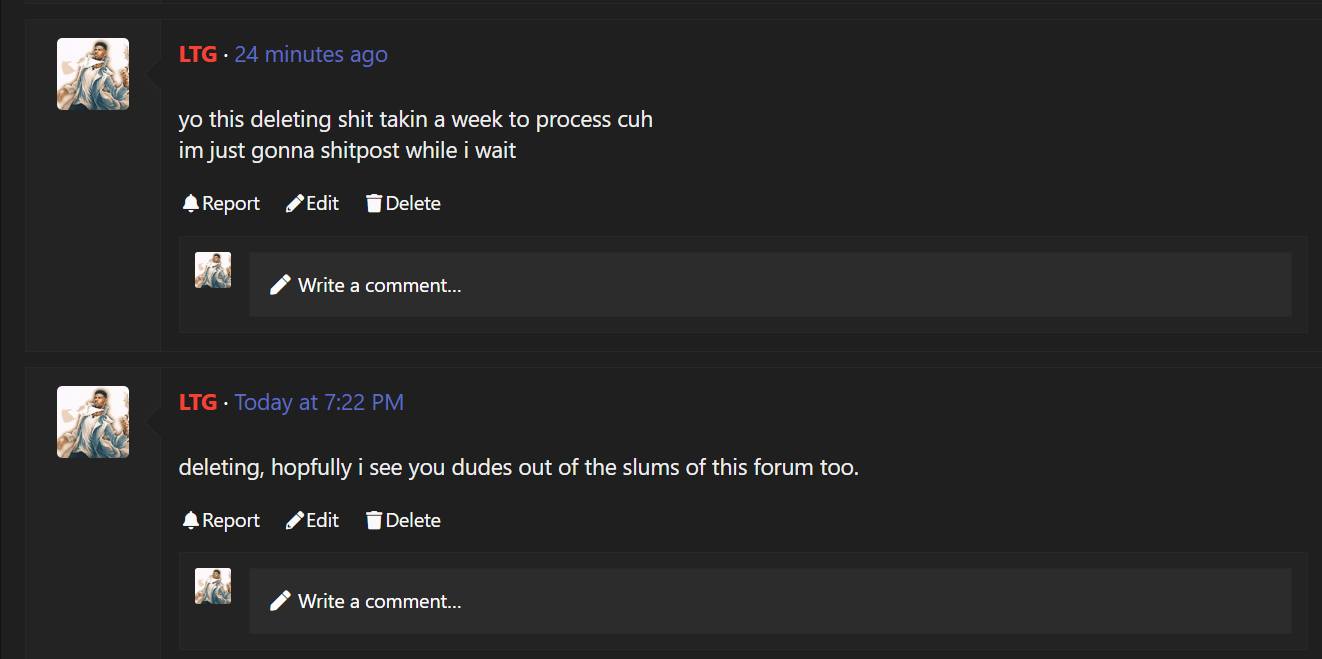Open the '24 minutes ago' timestamp link
This screenshot has height=659, width=1322.
pos(311,54)
